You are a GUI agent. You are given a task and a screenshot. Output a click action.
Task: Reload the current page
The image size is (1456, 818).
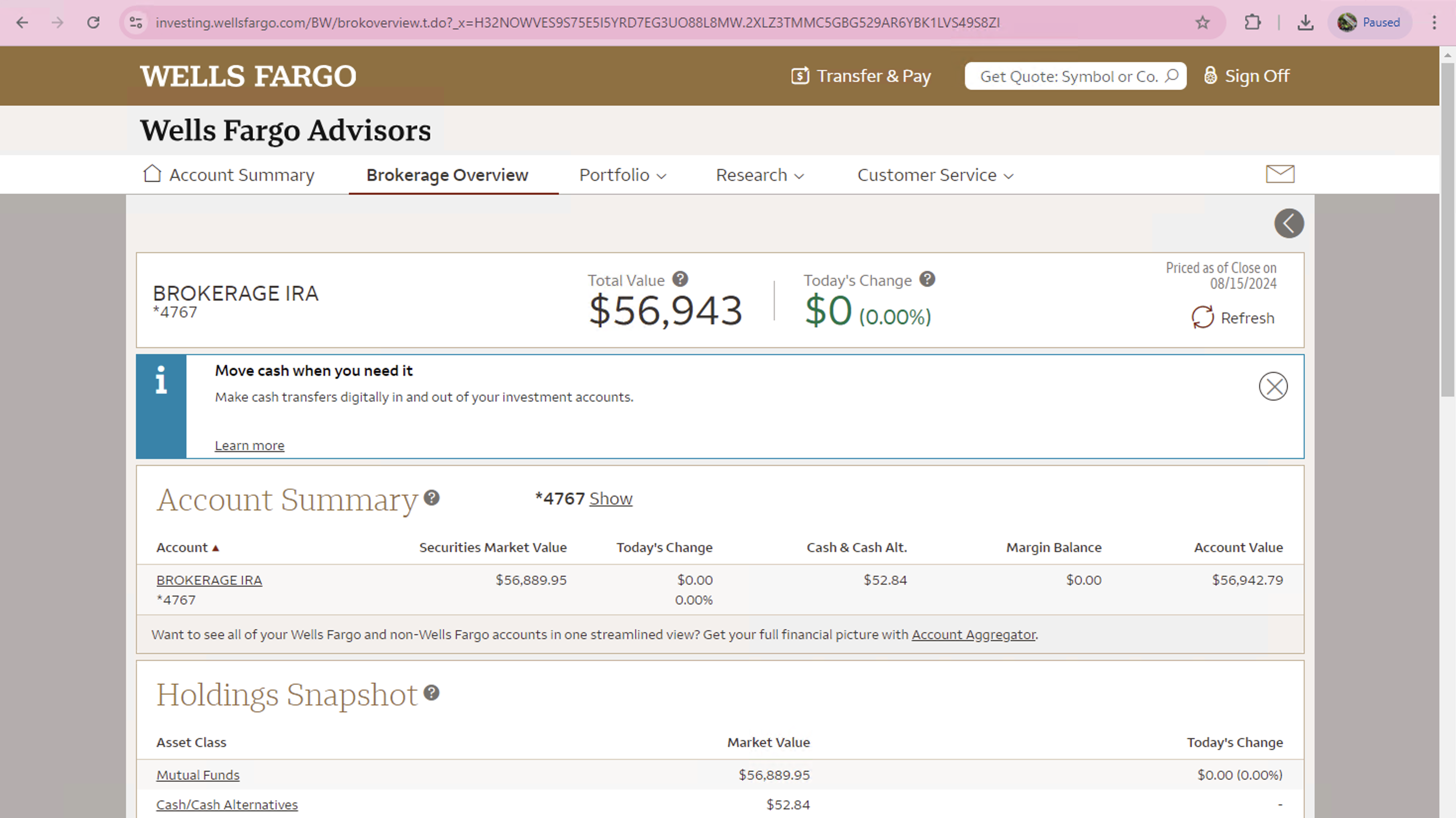click(93, 23)
